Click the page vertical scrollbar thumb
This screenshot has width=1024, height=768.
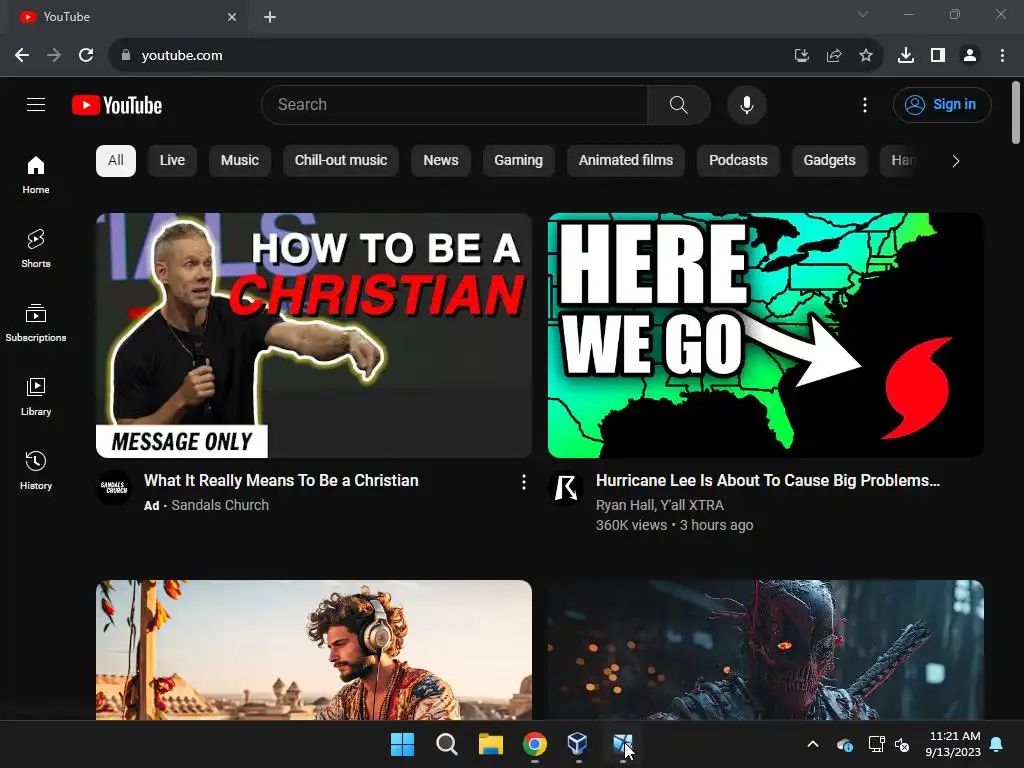pyautogui.click(x=1016, y=112)
